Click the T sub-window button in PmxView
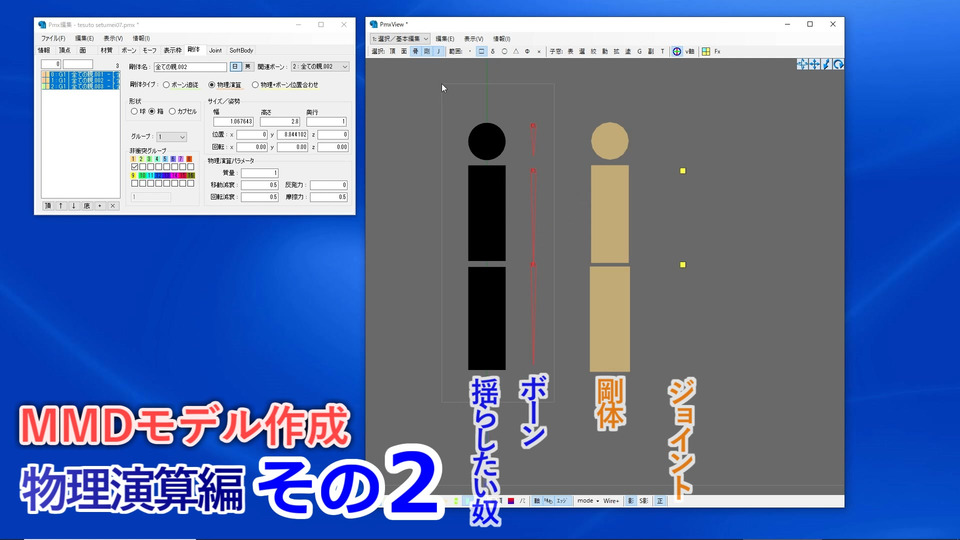The height and width of the screenshot is (540, 960). point(662,51)
